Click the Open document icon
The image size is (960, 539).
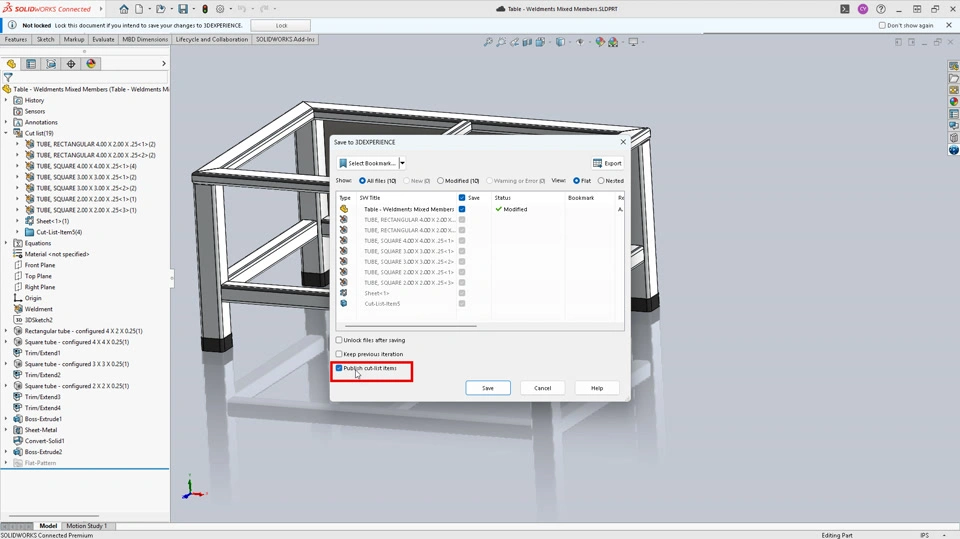pos(160,9)
